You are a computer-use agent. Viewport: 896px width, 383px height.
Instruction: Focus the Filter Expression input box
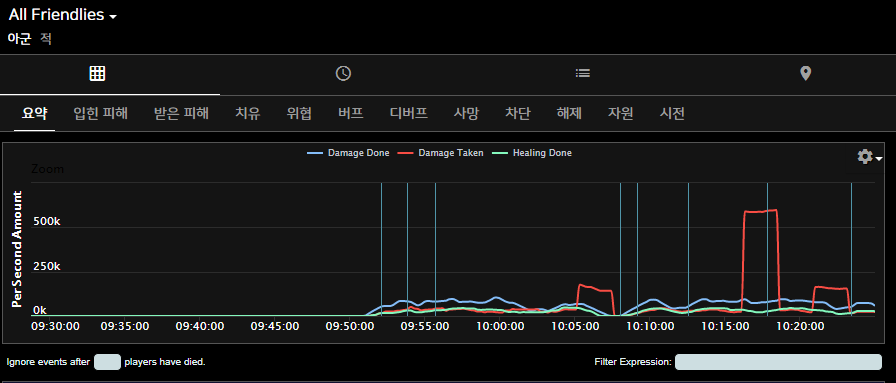[778, 362]
